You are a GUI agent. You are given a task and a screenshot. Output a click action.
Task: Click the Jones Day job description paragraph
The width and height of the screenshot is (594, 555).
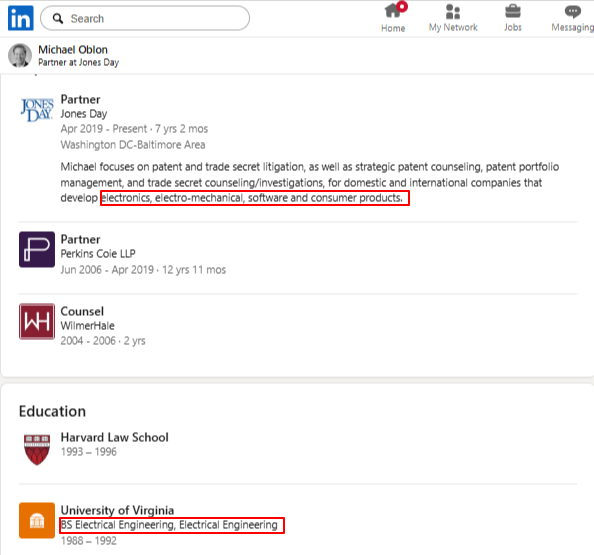pos(310,182)
